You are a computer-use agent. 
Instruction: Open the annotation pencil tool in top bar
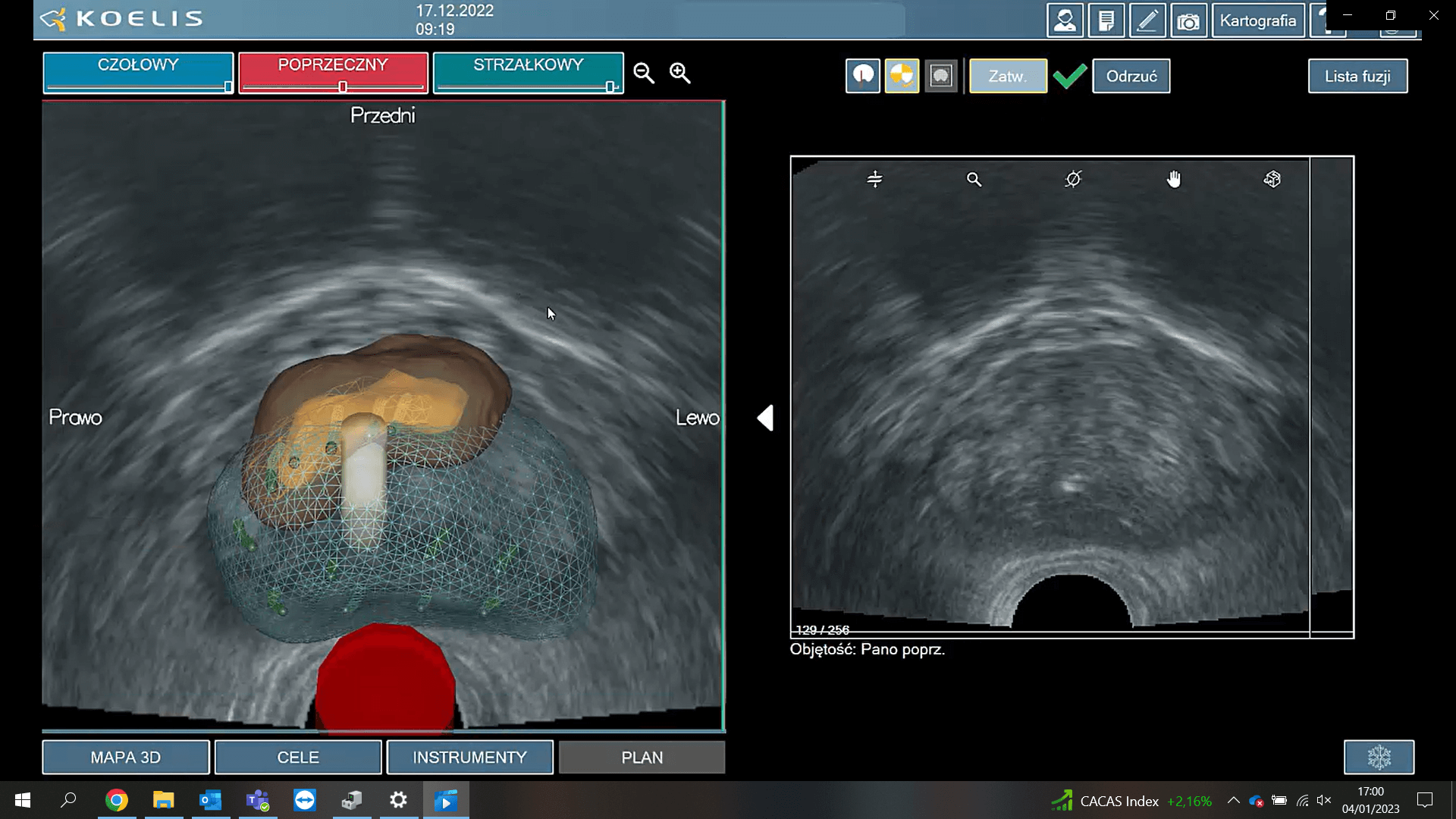pyautogui.click(x=1147, y=20)
